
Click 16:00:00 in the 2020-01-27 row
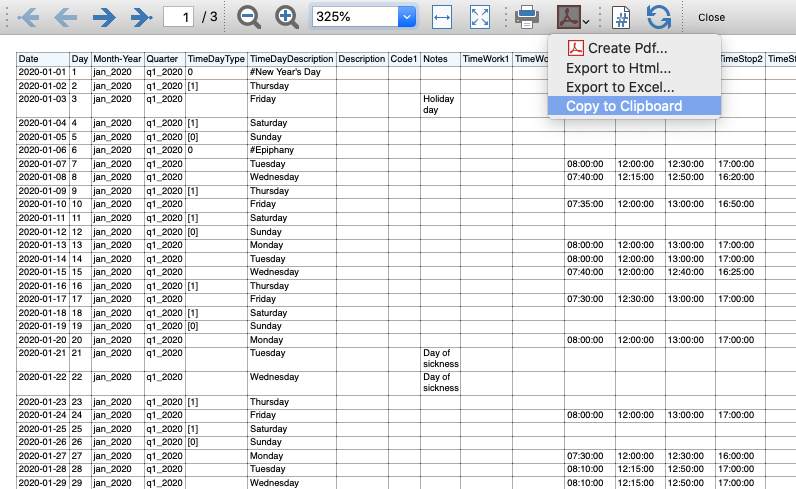tap(736, 456)
